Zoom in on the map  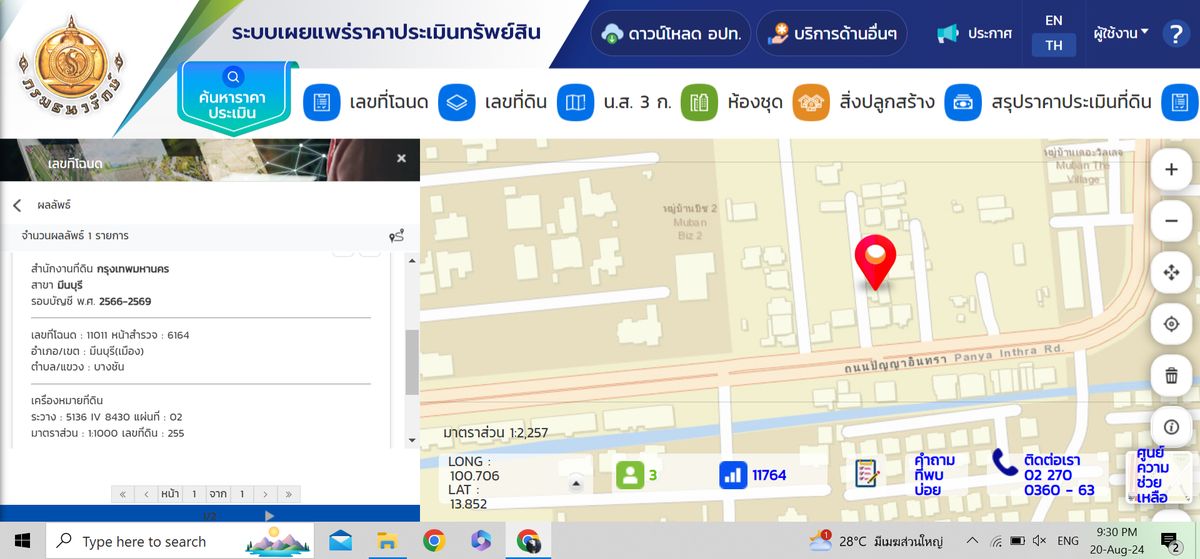tap(1171, 169)
